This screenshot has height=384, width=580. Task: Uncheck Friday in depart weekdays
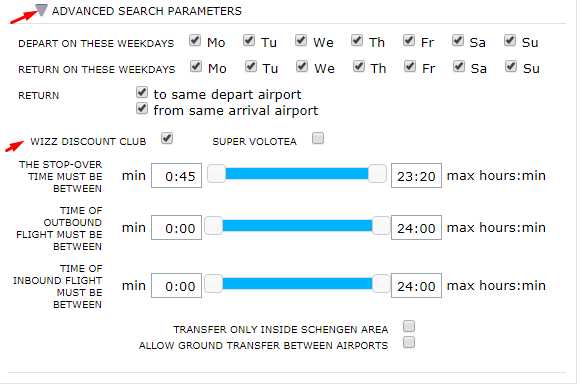tap(409, 40)
